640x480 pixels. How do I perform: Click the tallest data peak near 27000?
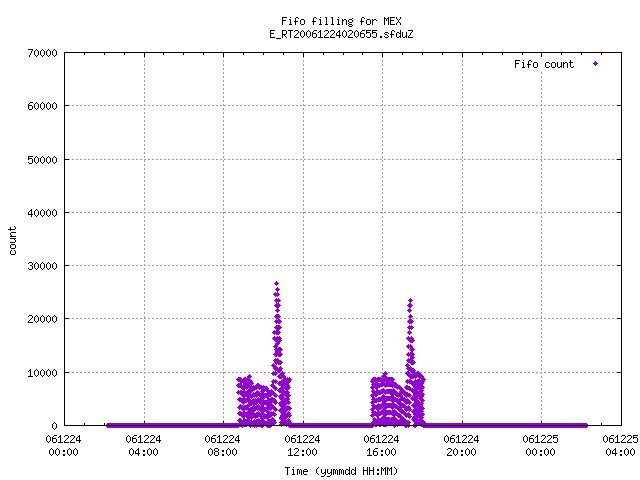pyautogui.click(x=277, y=283)
